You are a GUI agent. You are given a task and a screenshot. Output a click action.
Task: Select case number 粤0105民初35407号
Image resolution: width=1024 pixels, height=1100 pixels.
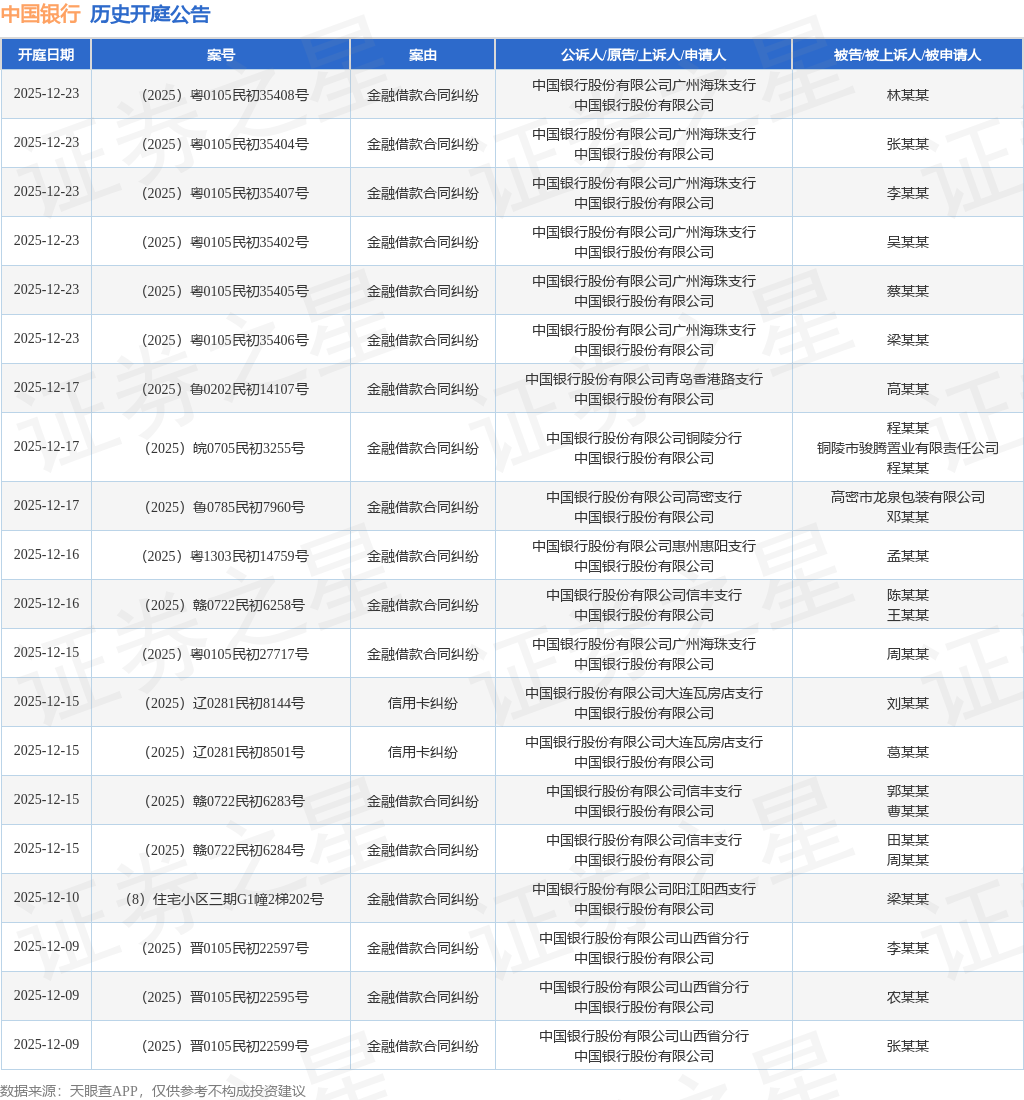(225, 194)
